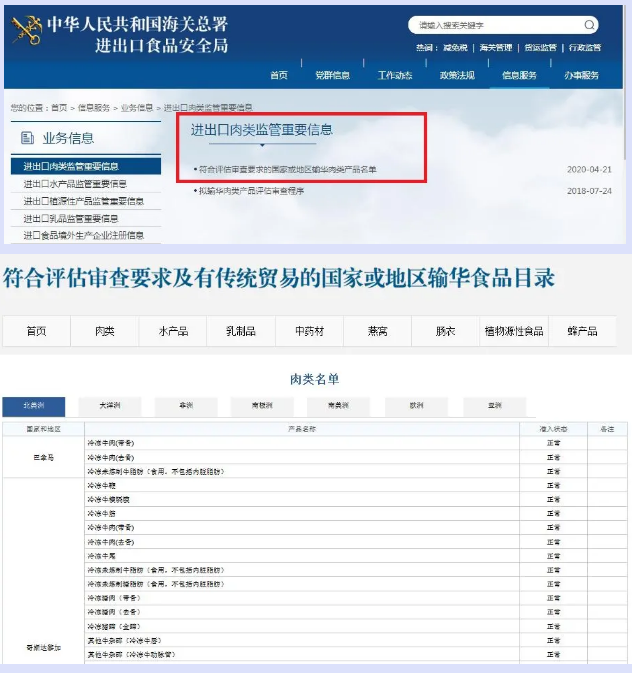632x673 pixels.
Task: Select sidebar item 进出口水产品监管重要信息
Action: [x=86, y=184]
